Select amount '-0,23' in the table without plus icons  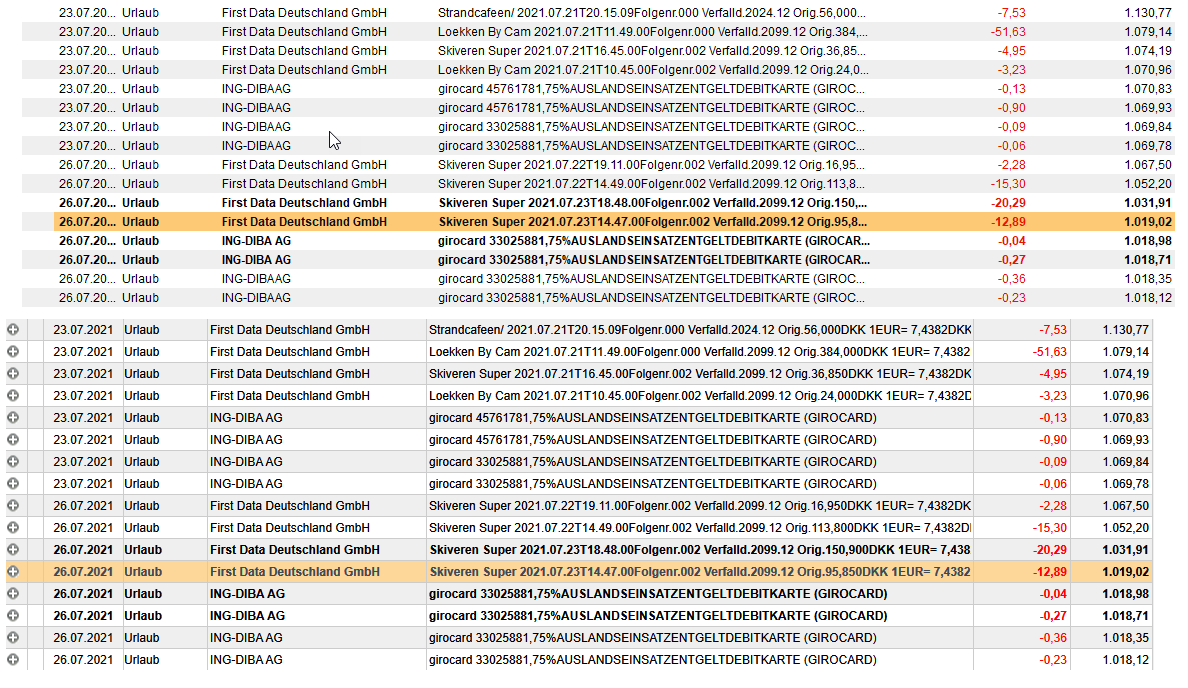[1011, 298]
